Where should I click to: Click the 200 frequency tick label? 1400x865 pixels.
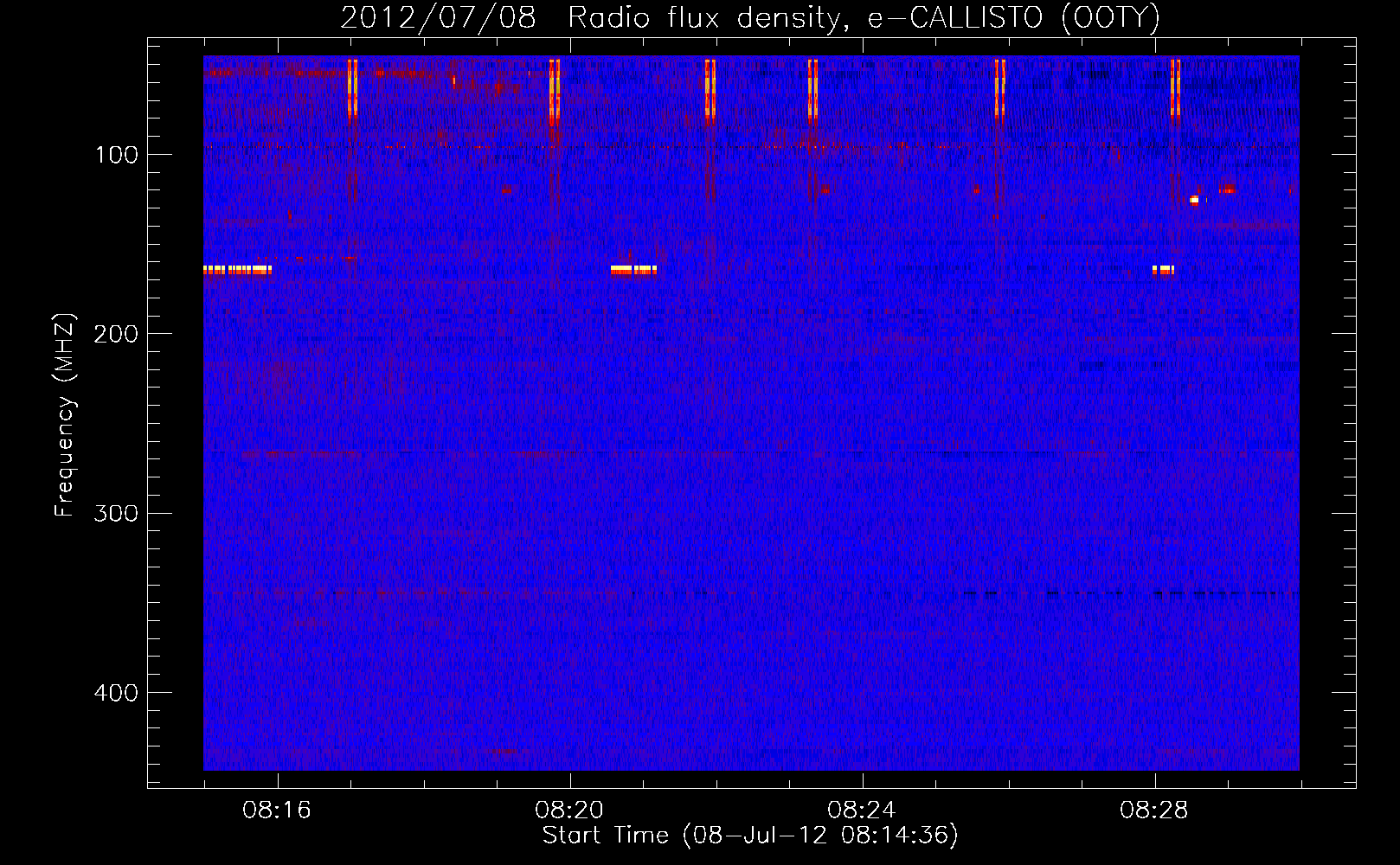[116, 334]
